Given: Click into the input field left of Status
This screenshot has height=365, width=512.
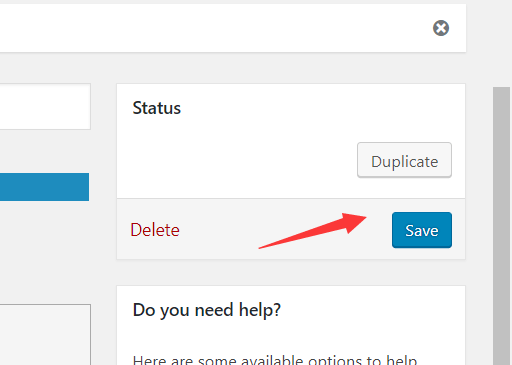Looking at the screenshot, I should [45, 106].
